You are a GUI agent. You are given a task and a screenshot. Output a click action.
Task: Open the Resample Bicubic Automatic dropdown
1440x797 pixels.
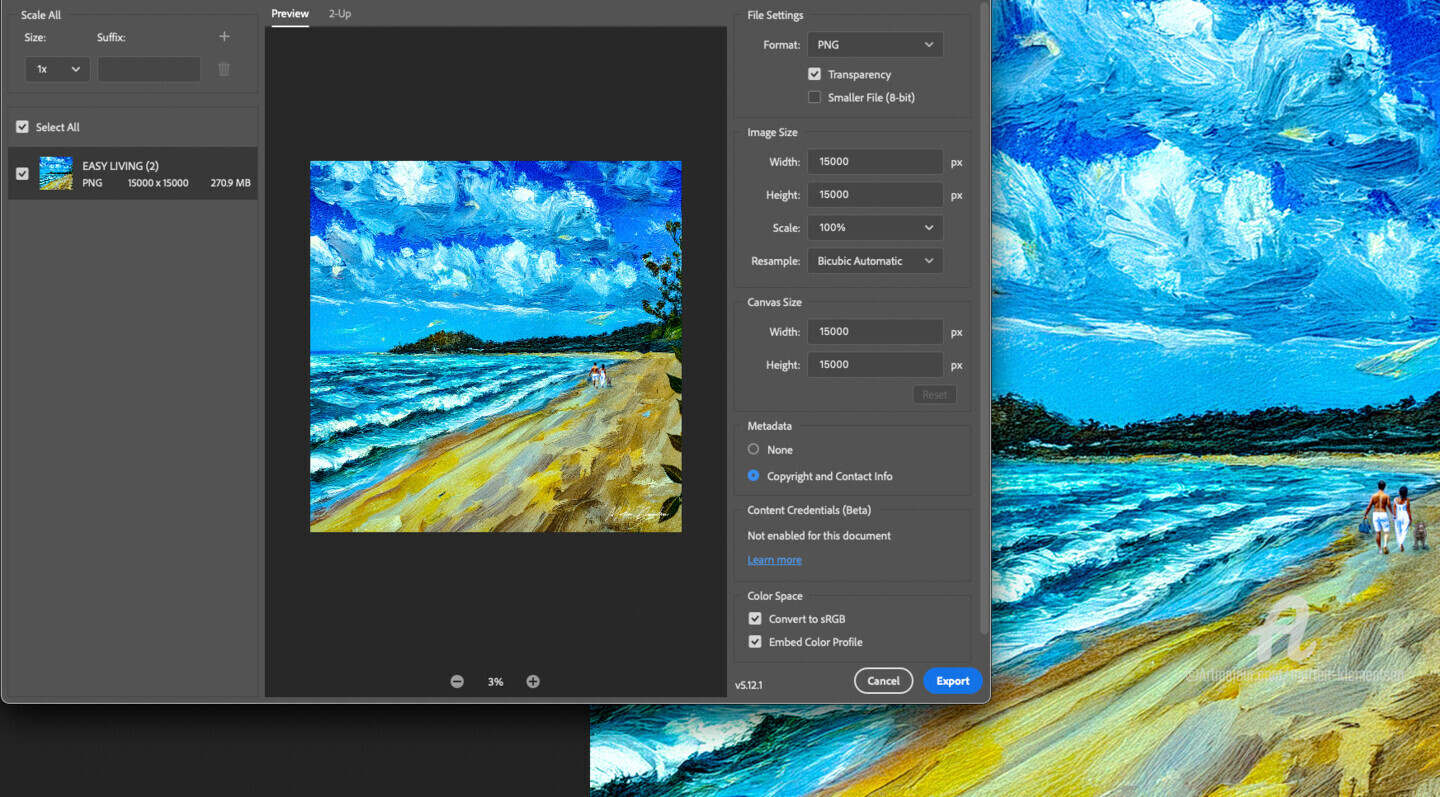(875, 261)
